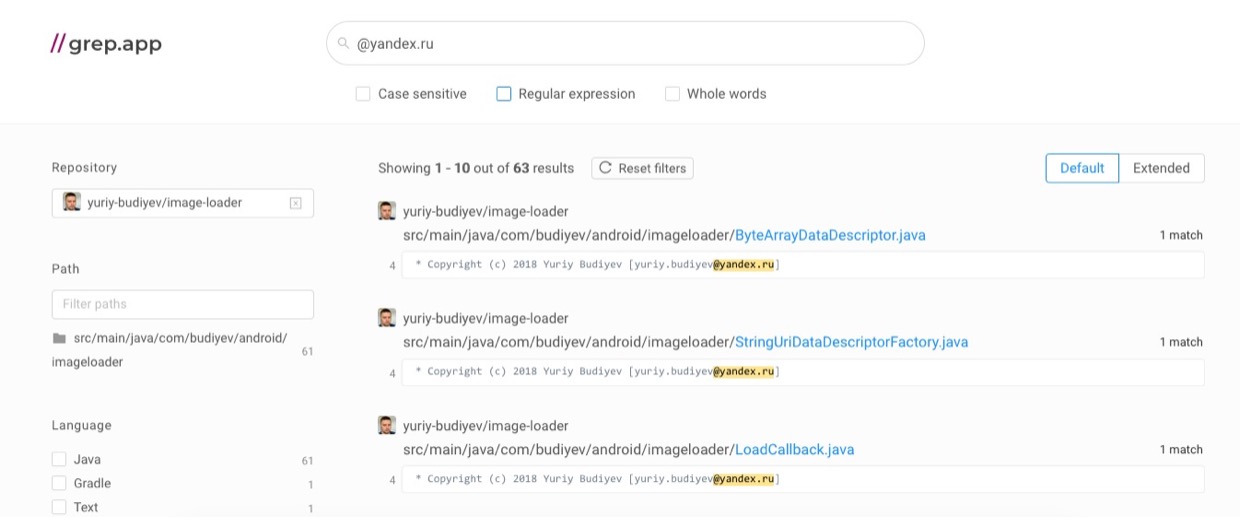The height and width of the screenshot is (517, 1240).
Task: Click "1 match" beside StringUriDataDescriptorFactory.java
Action: click(1181, 342)
